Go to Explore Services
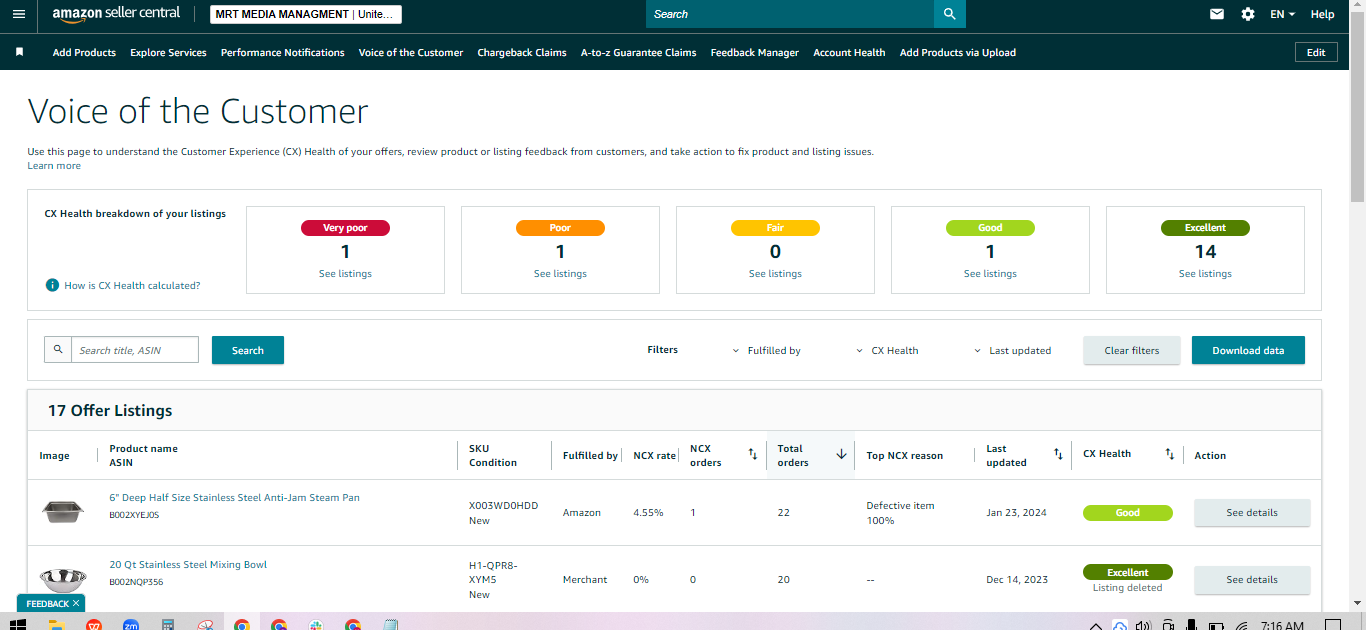Screen dimensions: 1366x630 (168, 52)
